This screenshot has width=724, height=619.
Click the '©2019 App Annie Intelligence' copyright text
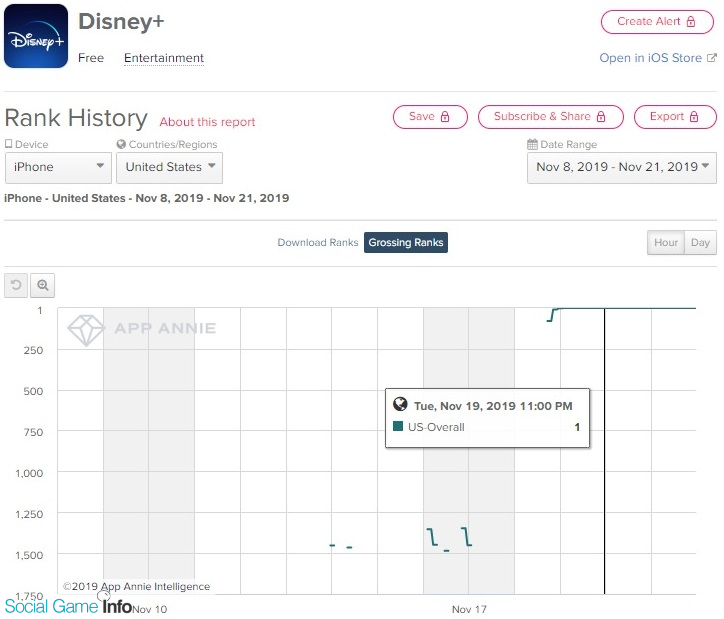coord(137,586)
